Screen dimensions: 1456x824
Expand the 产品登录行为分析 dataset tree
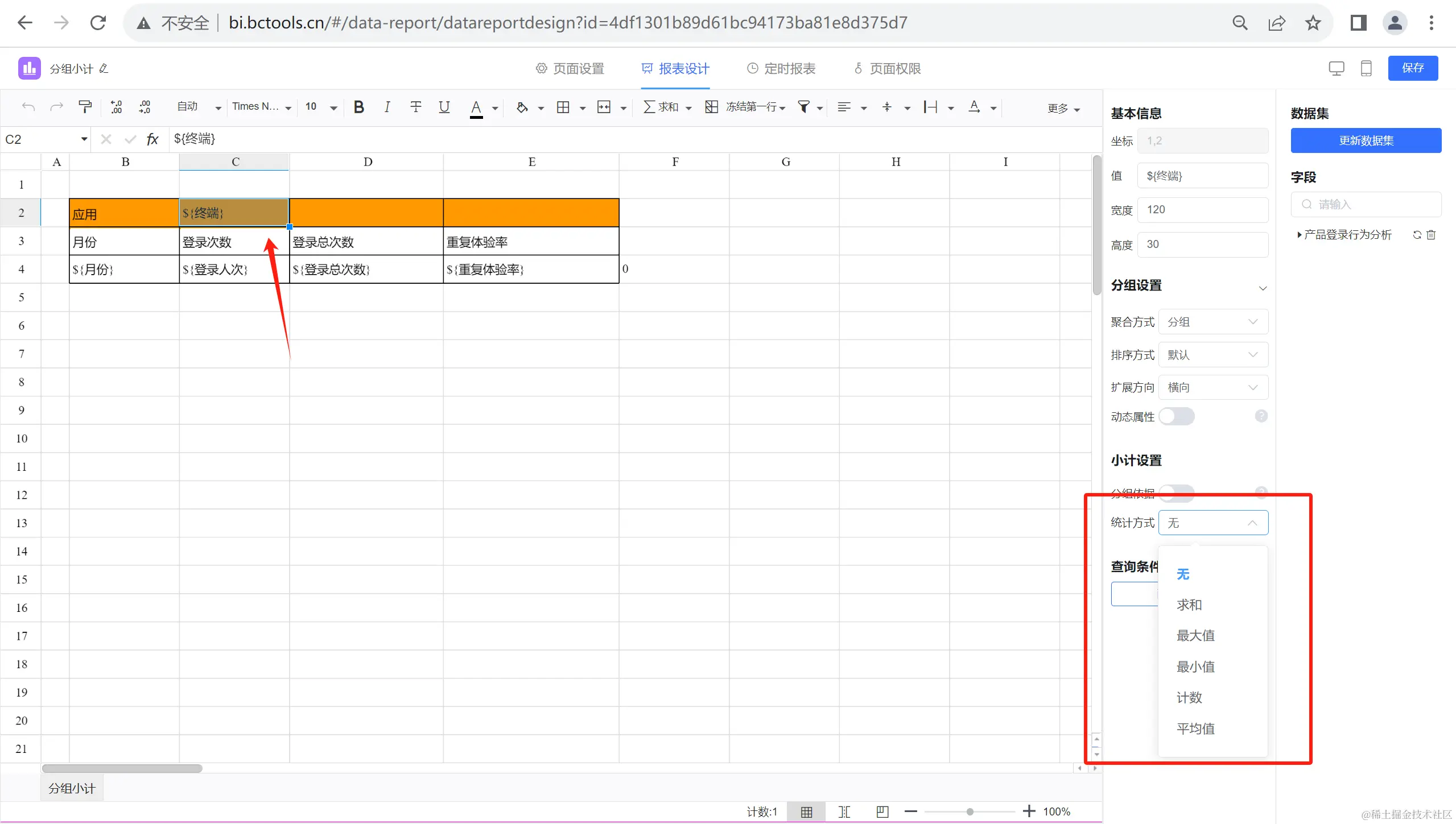1299,235
